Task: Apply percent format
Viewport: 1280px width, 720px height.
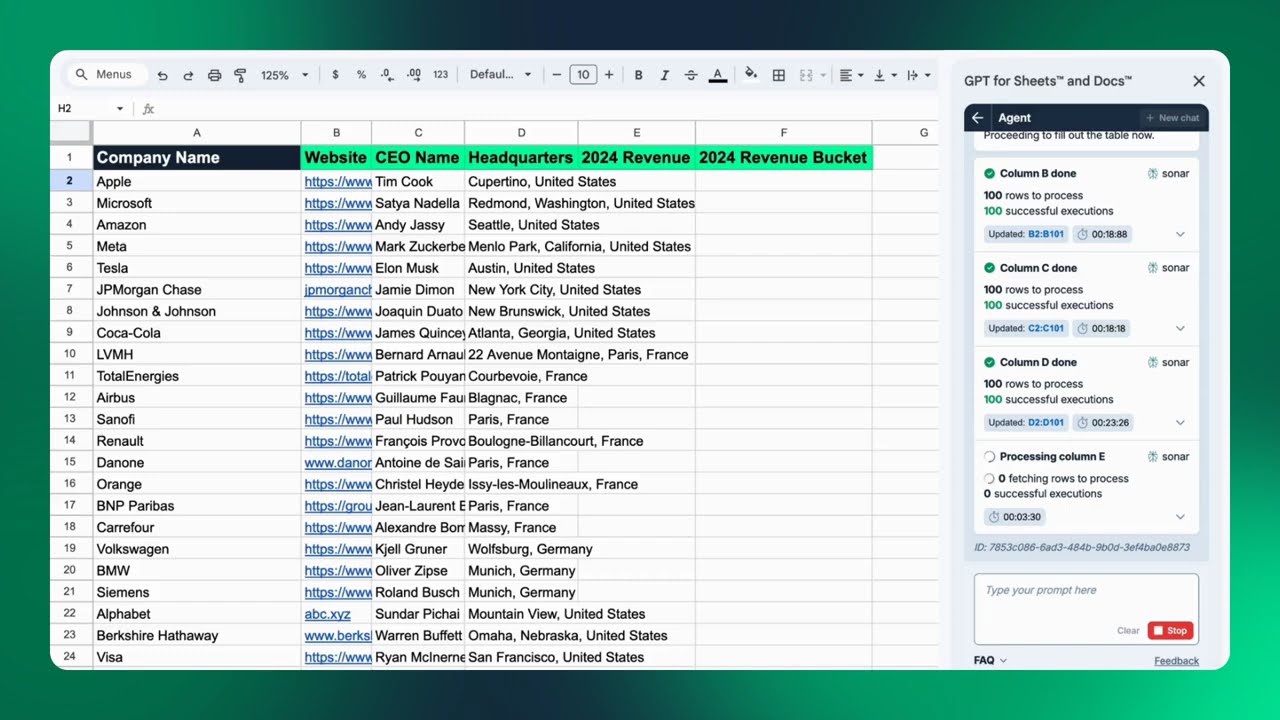Action: click(361, 75)
